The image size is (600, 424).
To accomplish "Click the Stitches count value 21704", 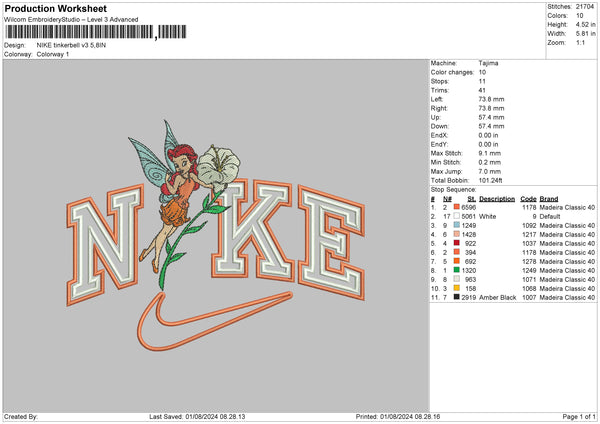I will [x=585, y=6].
